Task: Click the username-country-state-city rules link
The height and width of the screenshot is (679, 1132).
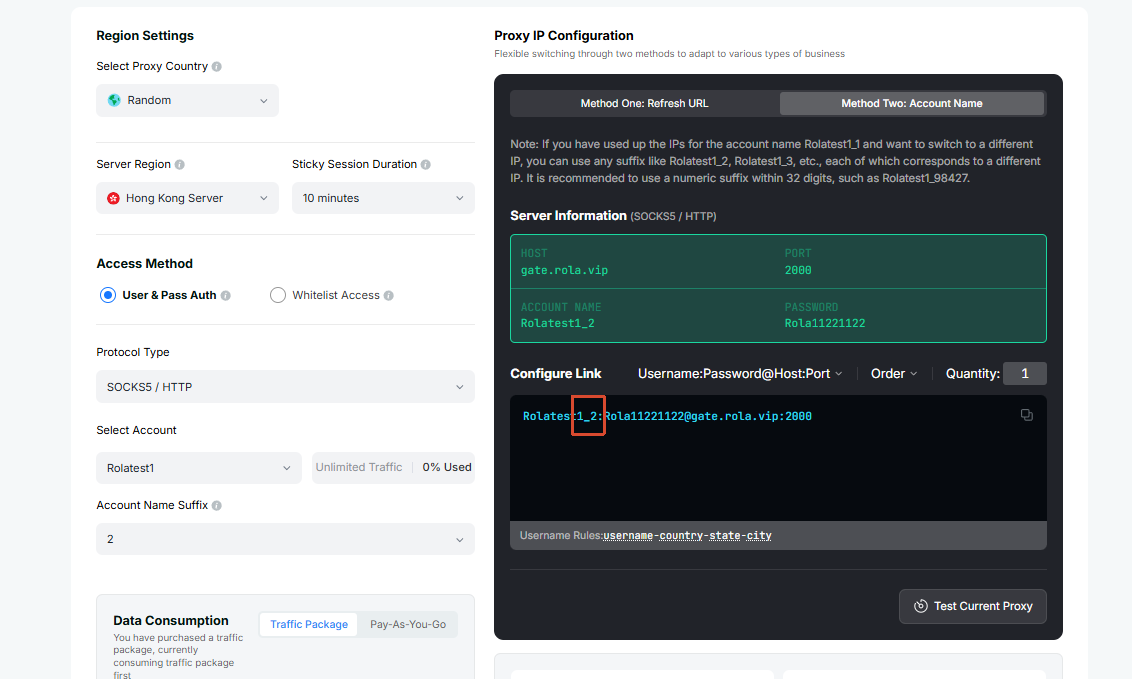Action: (x=687, y=535)
